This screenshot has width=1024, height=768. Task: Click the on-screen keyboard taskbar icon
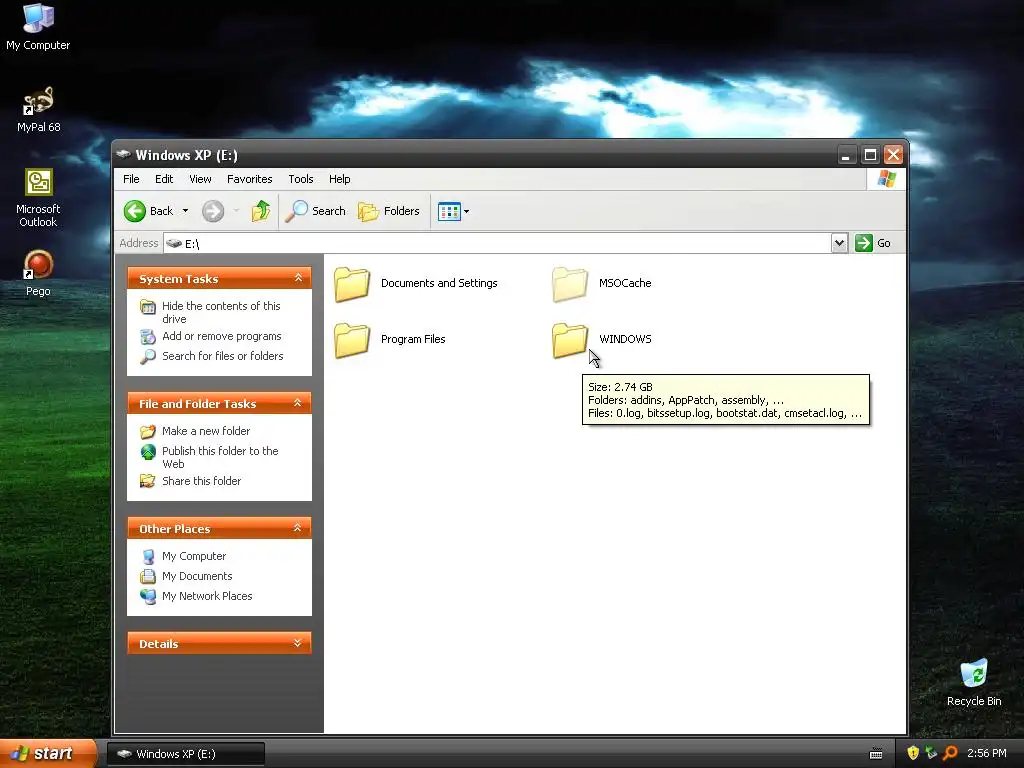(x=876, y=754)
